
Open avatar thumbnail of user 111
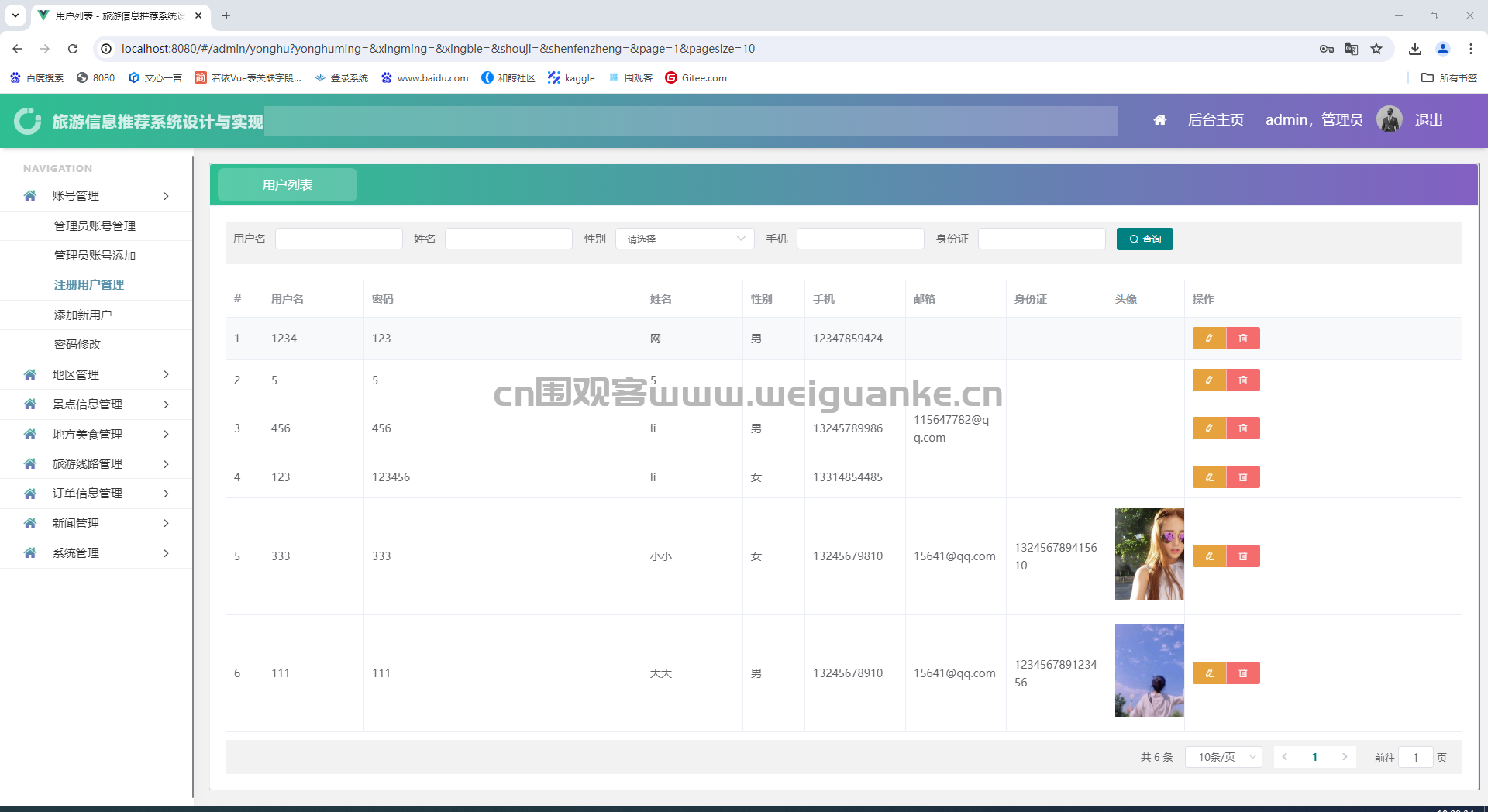(x=1149, y=671)
